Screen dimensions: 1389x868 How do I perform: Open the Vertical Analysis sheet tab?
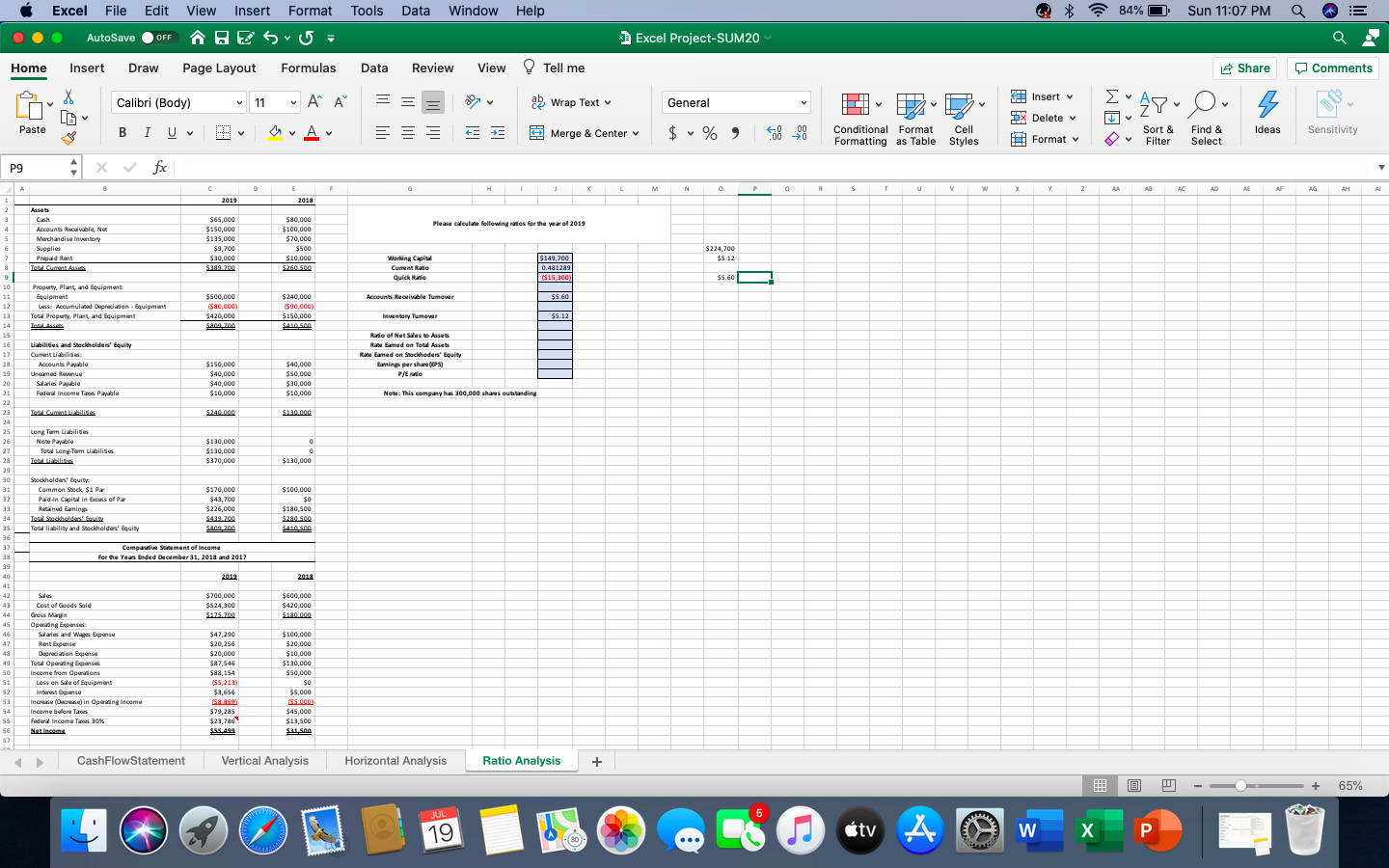tap(264, 760)
